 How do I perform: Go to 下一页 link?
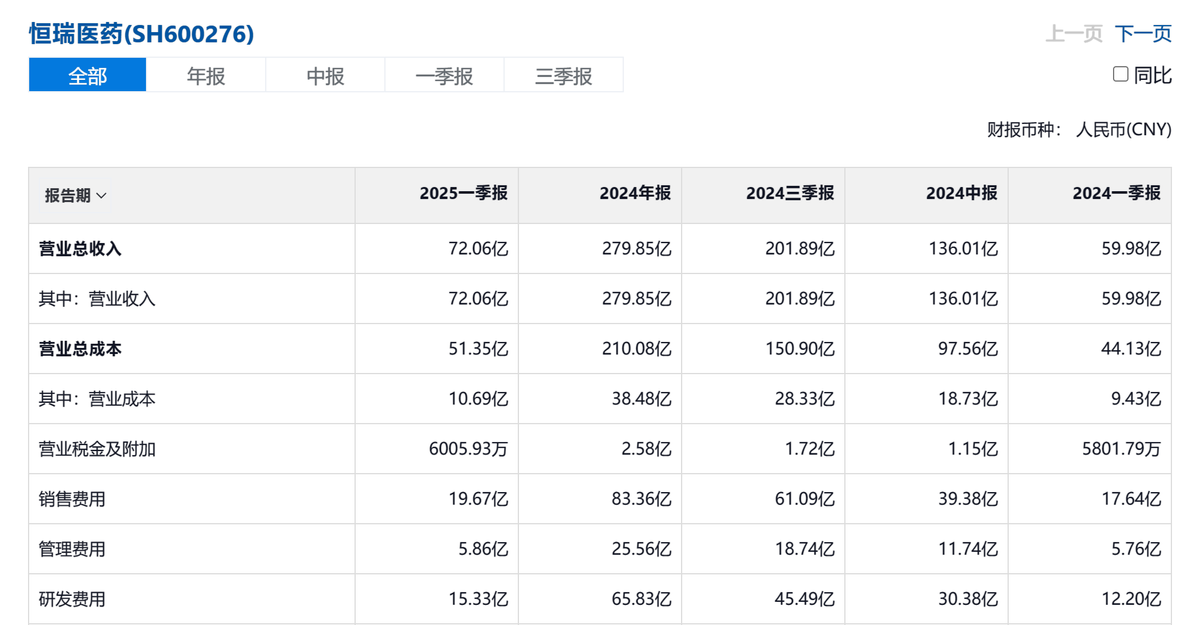[x=1143, y=34]
